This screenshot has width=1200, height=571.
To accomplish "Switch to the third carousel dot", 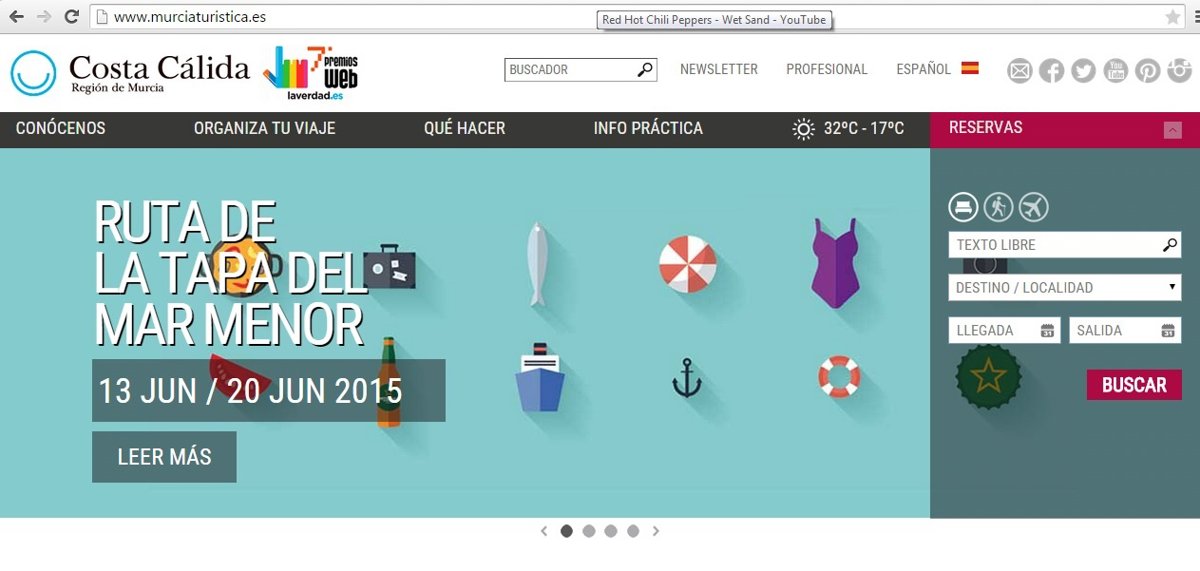I will click(611, 531).
